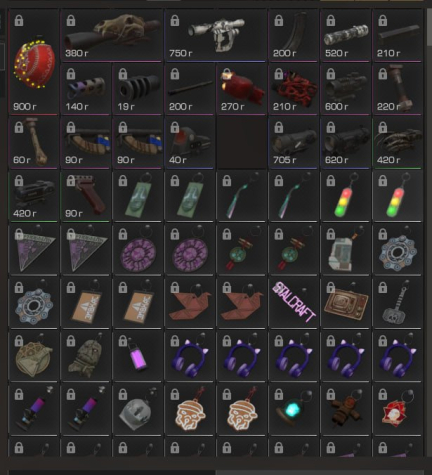
Task: Select the bone grip priced 60
Action: pyautogui.click(x=33, y=143)
